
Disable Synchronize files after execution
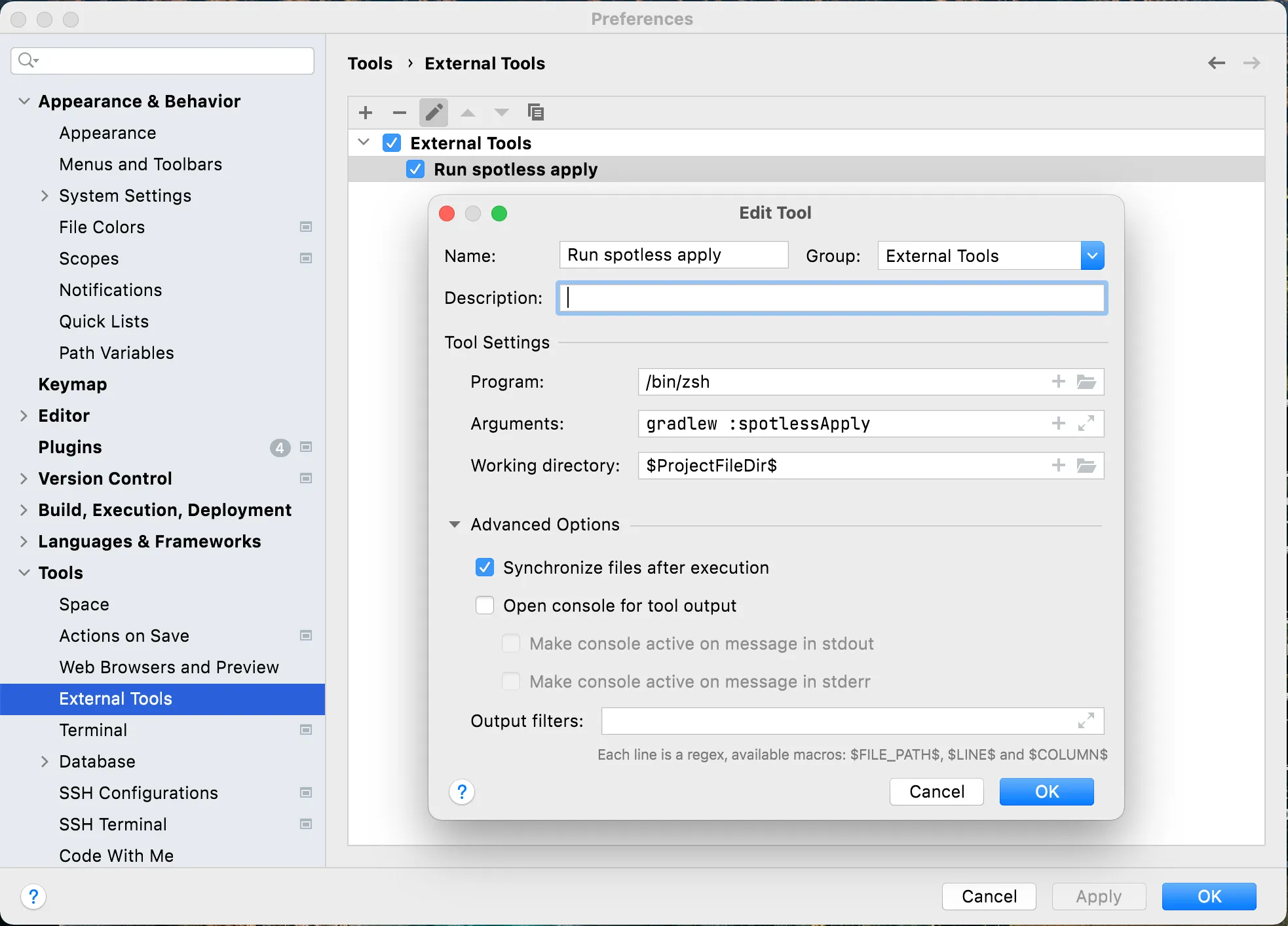(x=485, y=567)
